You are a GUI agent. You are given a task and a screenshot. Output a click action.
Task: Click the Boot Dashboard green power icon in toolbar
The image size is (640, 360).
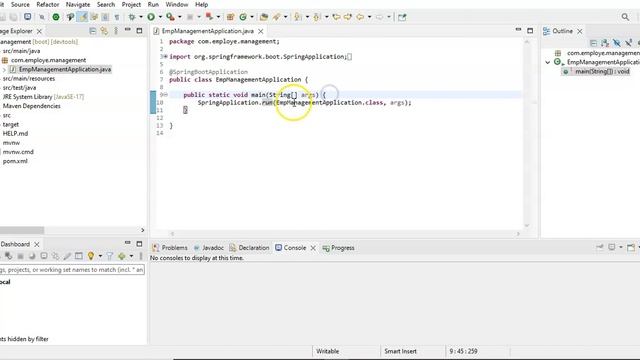click(56, 17)
